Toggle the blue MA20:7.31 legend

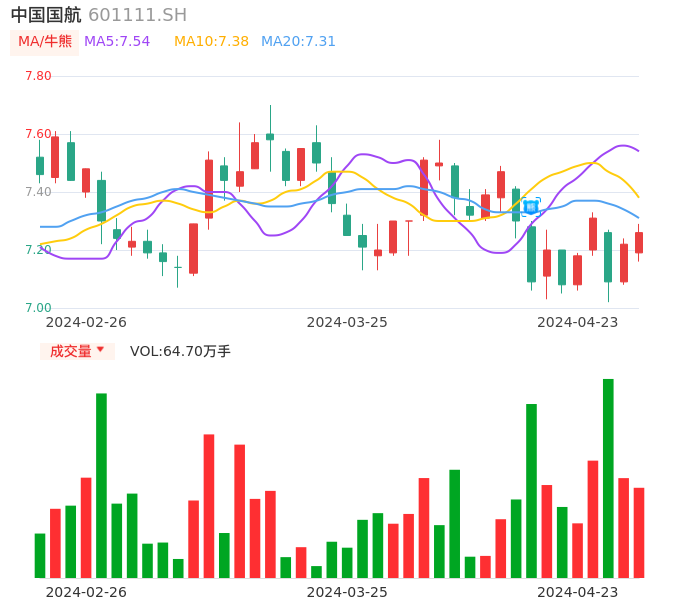[298, 42]
